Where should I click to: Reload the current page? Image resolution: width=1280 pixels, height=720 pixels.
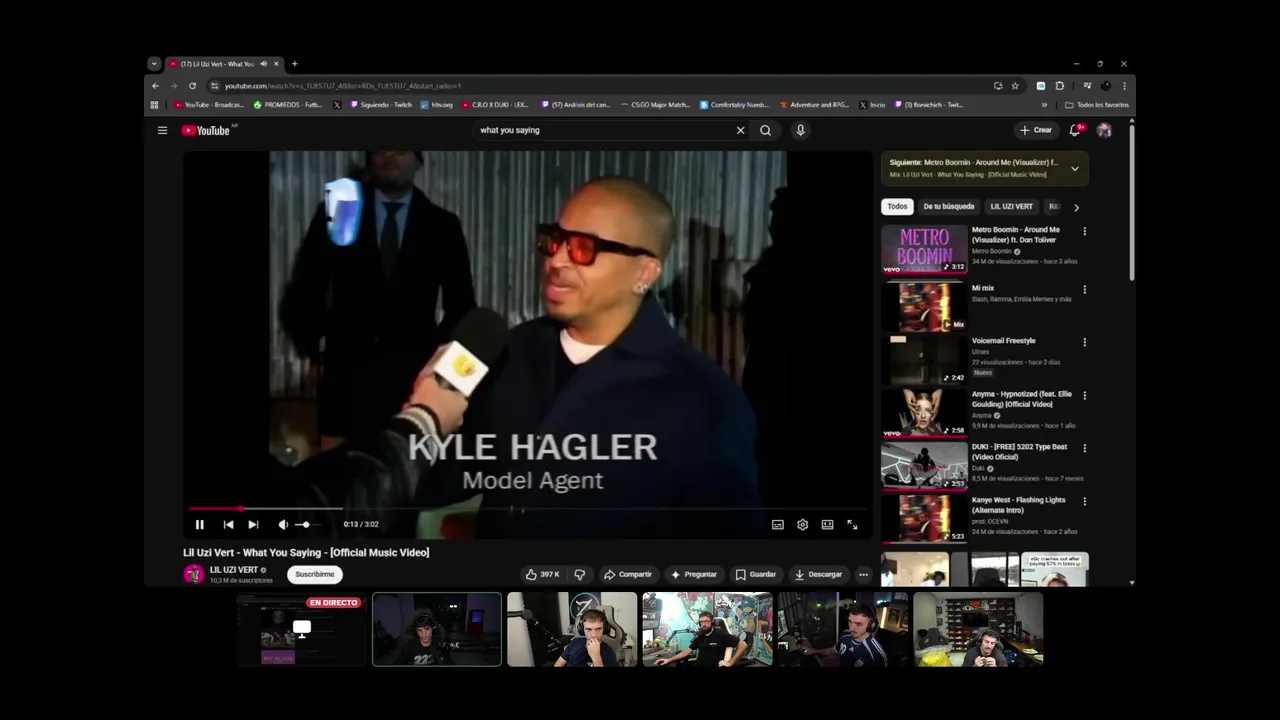point(193,86)
